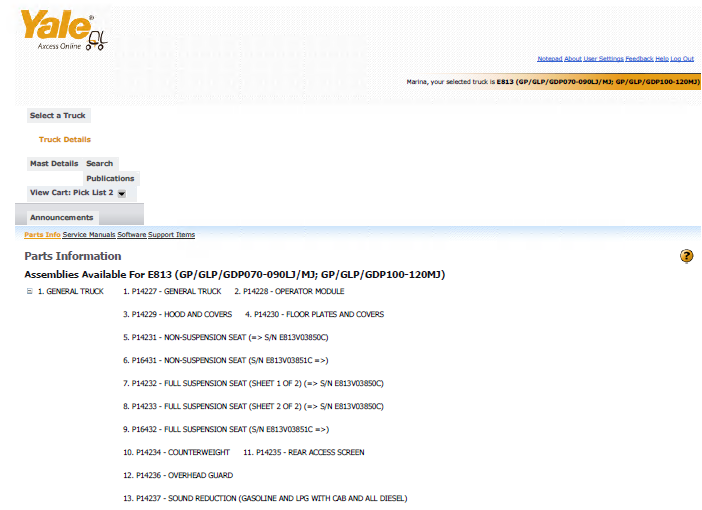Click the Log Out link
The width and height of the screenshot is (702, 510).
(x=682, y=59)
